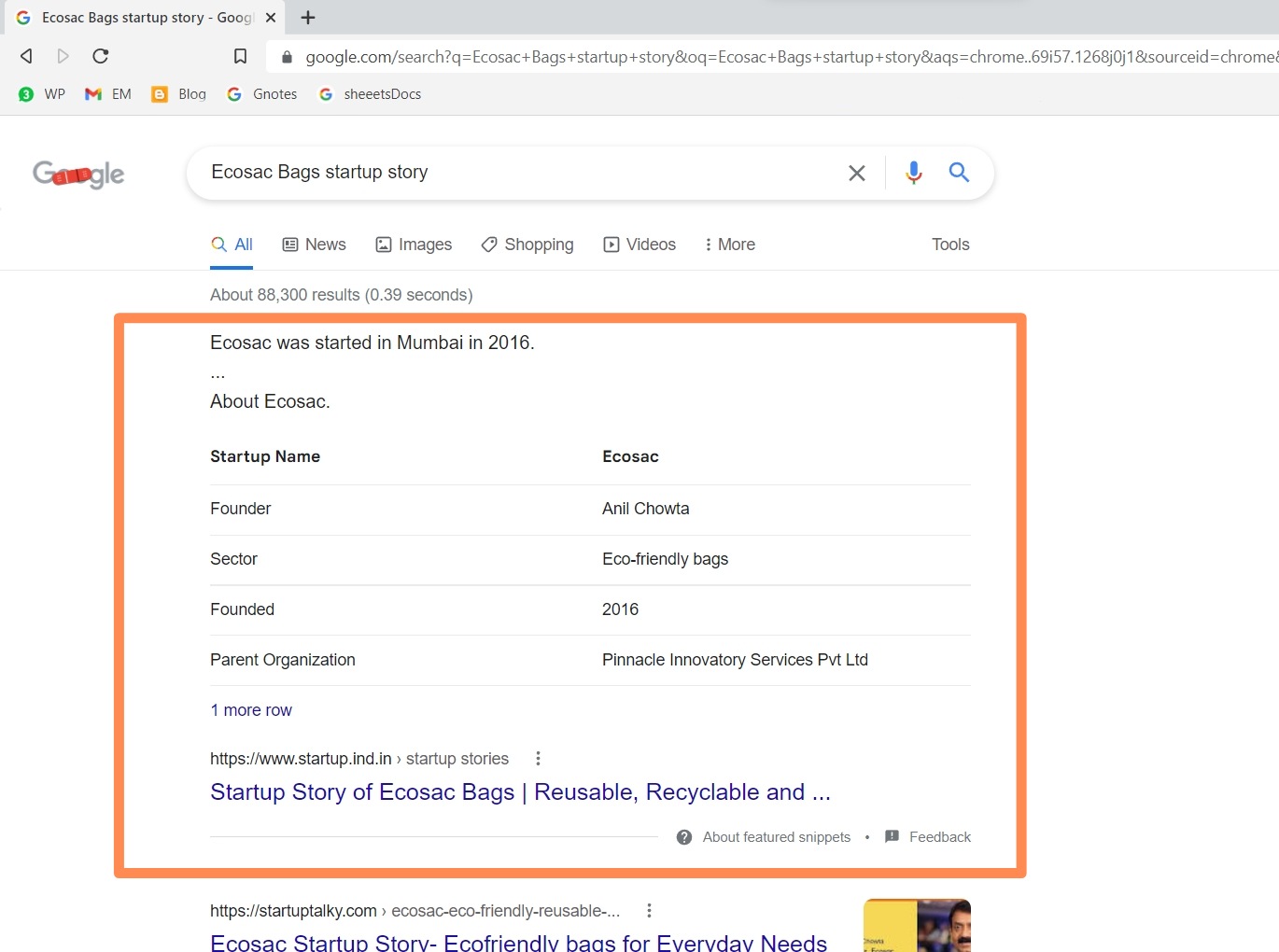The height and width of the screenshot is (952, 1279).
Task: View site lock info icon
Action: coord(287,57)
